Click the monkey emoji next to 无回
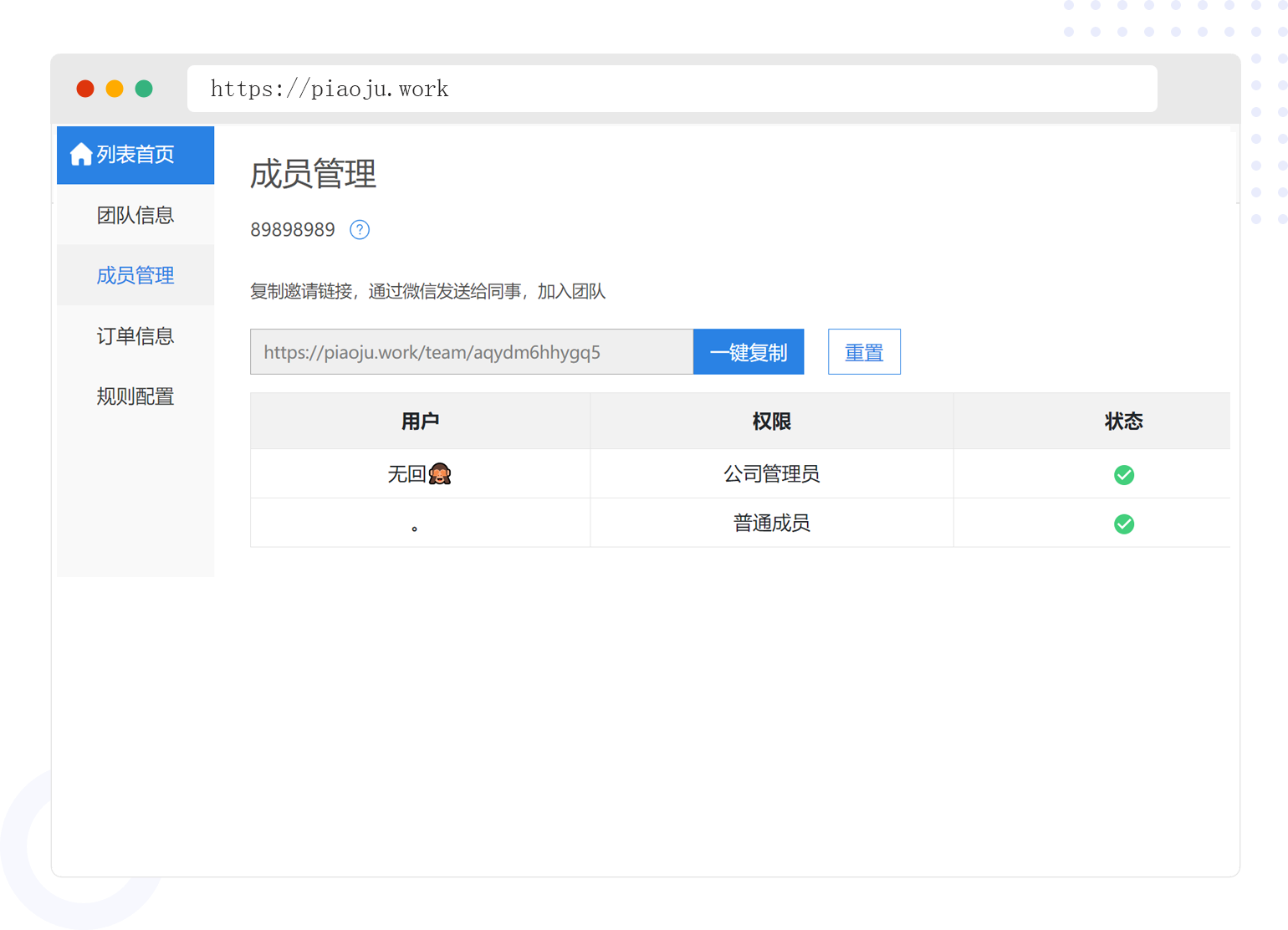Image resolution: width=1288 pixels, height=930 pixels. coord(440,475)
